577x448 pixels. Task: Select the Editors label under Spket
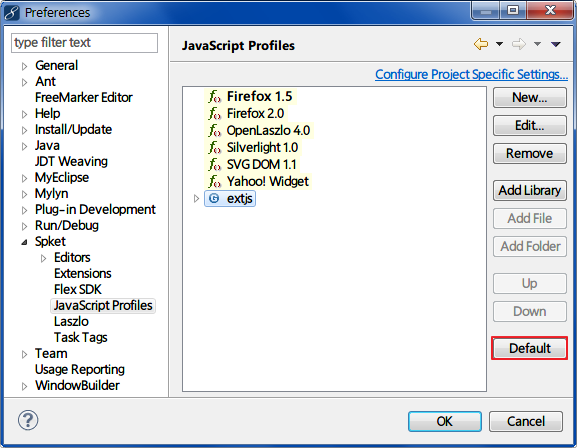pos(72,258)
